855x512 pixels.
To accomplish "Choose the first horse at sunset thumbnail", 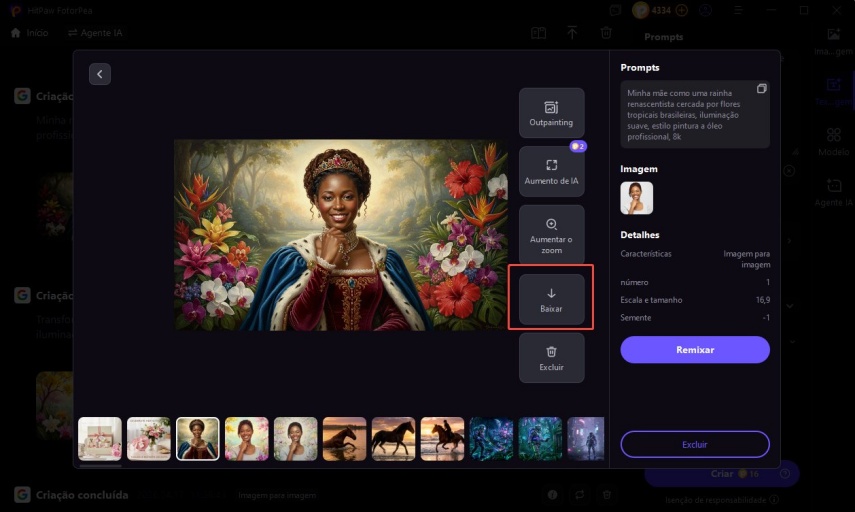I will click(344, 438).
